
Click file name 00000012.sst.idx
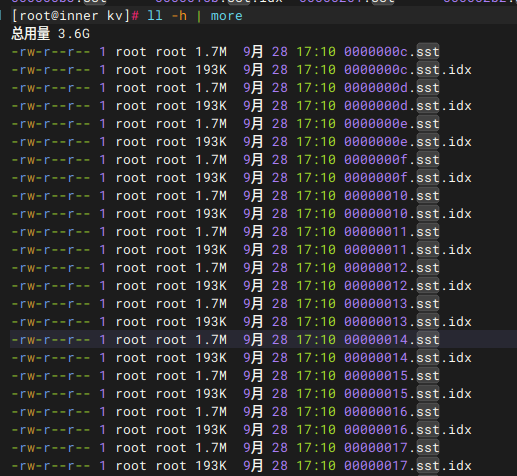tap(408, 286)
